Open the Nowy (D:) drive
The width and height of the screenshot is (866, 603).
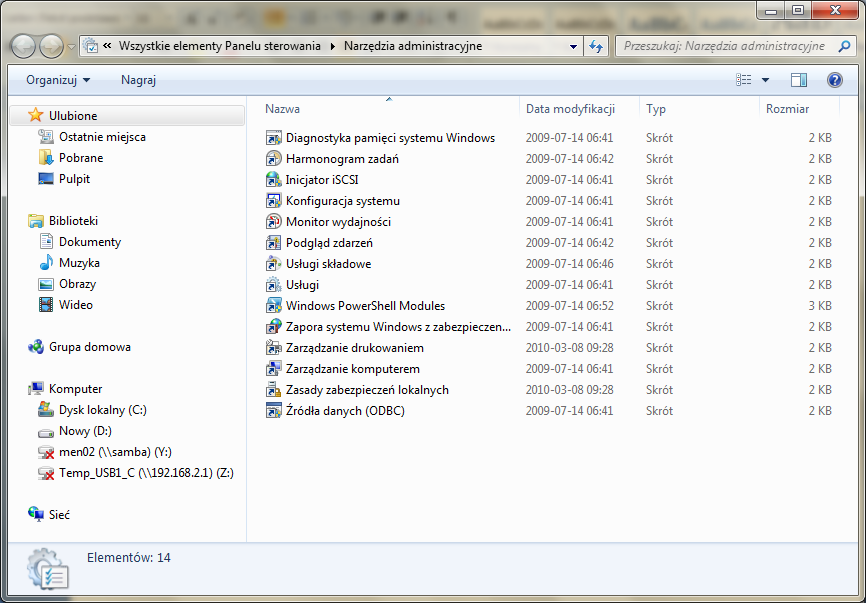click(x=85, y=431)
